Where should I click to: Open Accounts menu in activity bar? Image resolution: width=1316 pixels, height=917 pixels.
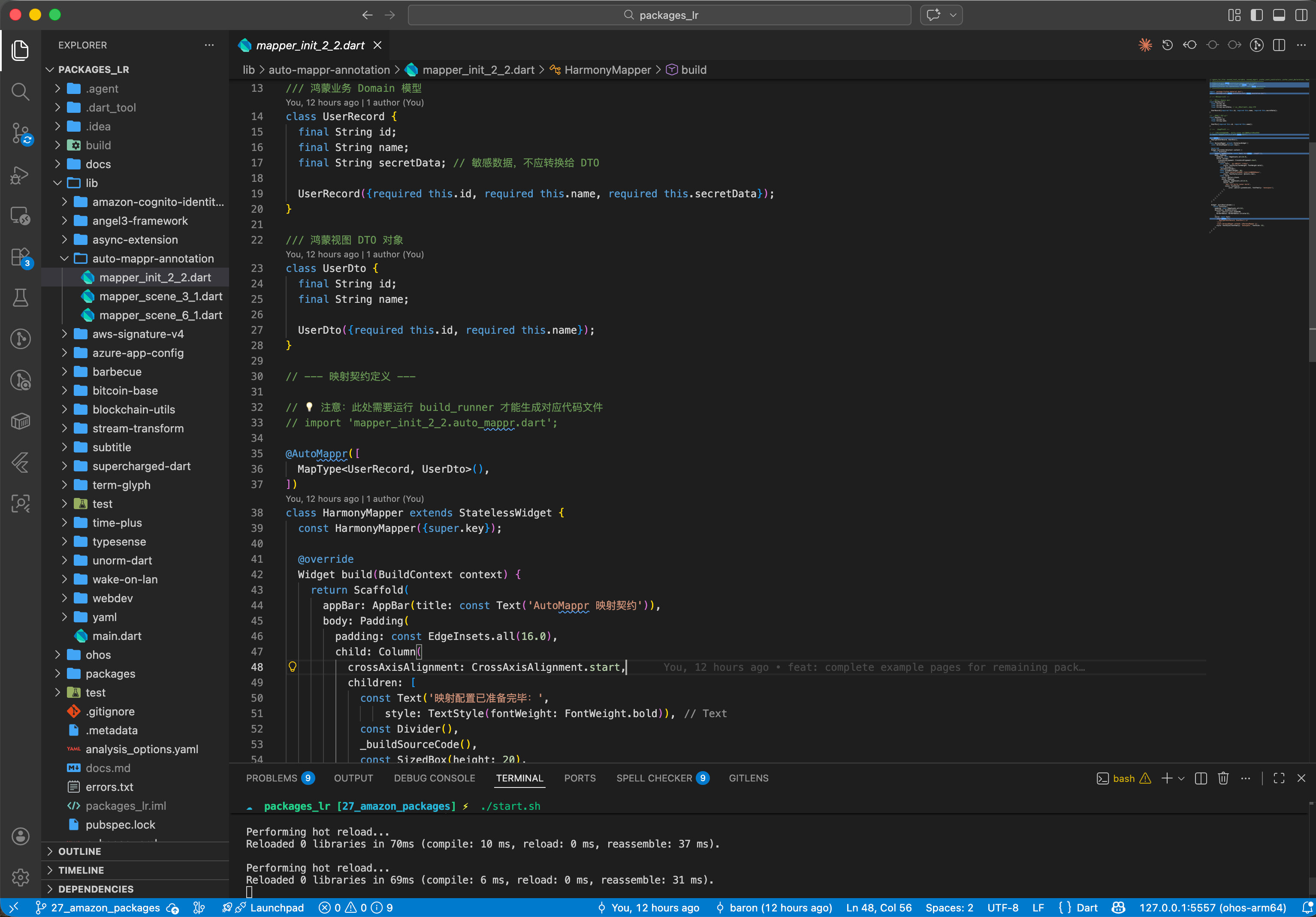point(21,836)
